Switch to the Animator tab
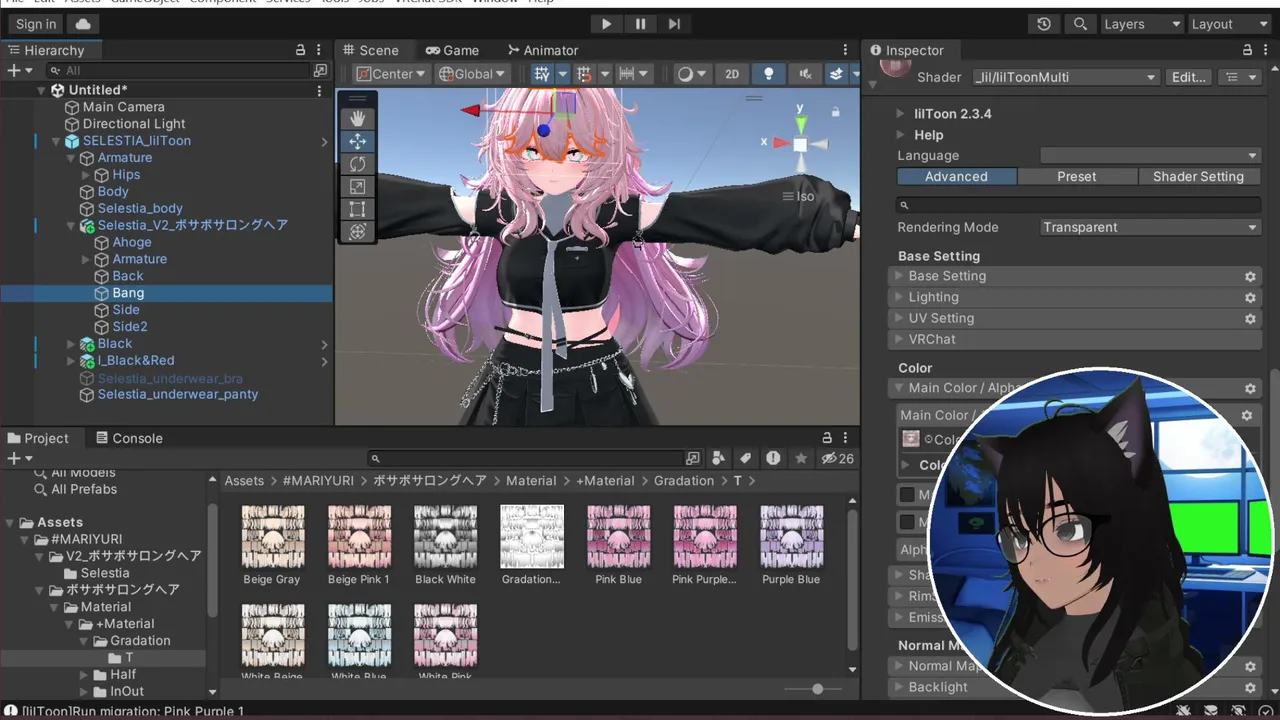Screen dimensions: 1280x720 click(x=542, y=50)
